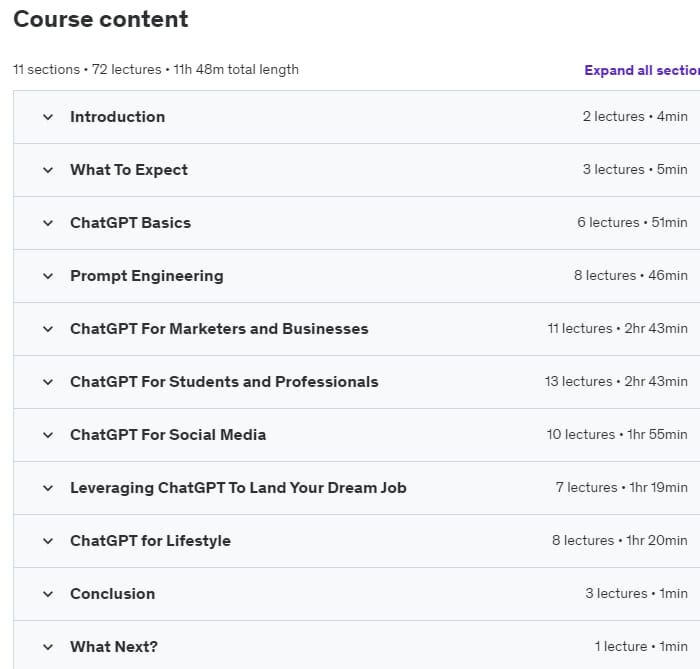Expand ChatGPT For Social Media chevron

(x=48, y=435)
